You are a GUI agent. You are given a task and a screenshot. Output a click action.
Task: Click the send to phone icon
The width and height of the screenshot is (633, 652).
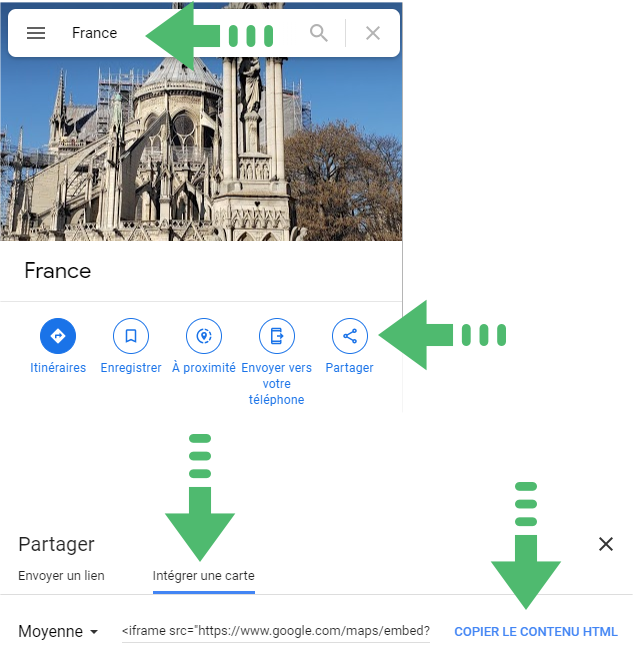coord(277,336)
